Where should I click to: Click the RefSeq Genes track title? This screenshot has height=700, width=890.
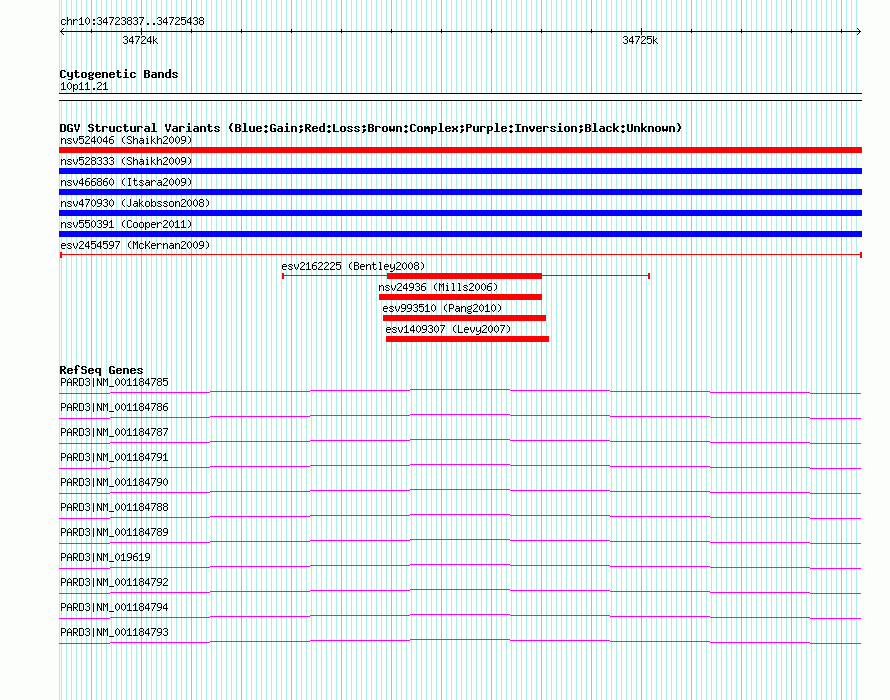[x=101, y=370]
